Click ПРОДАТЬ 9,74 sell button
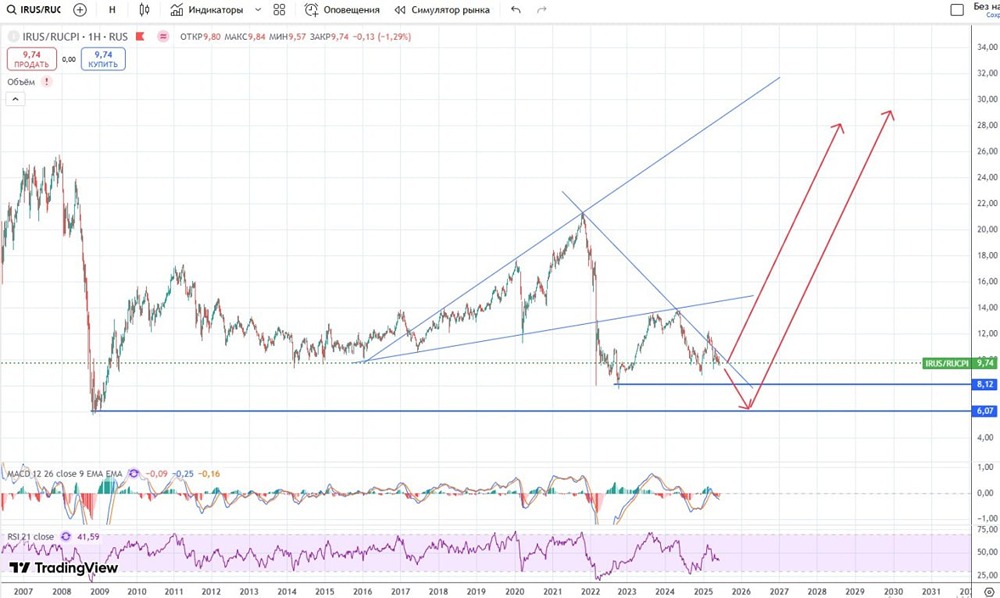 pos(32,59)
